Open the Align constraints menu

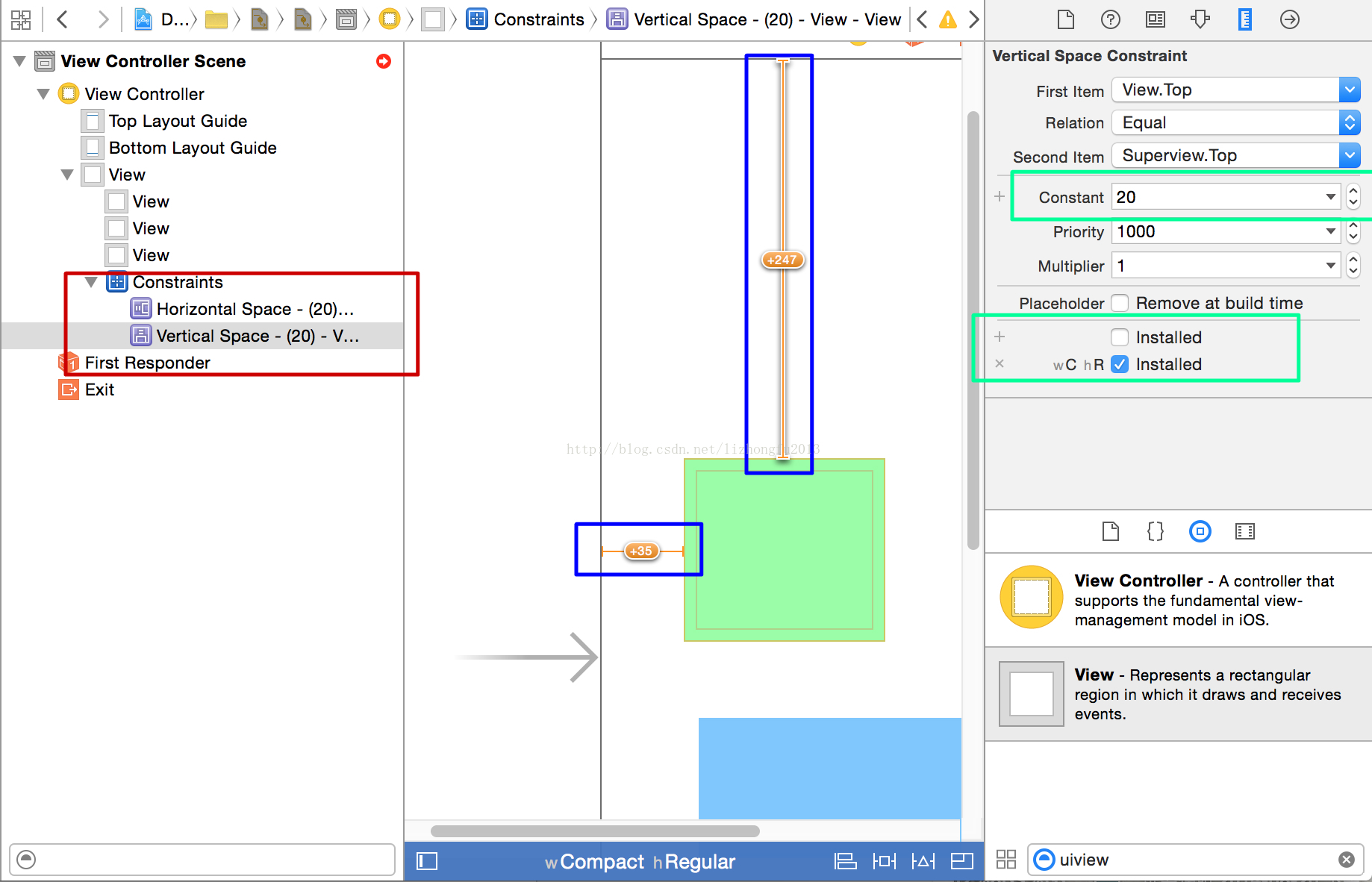[845, 862]
